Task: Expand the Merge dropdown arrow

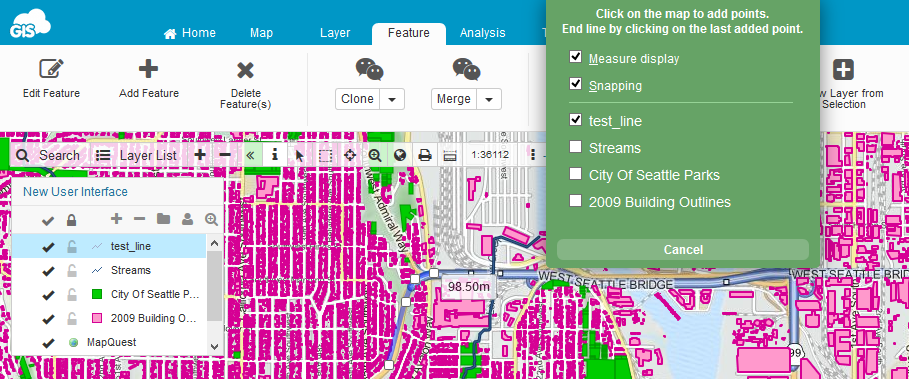Action: tap(489, 99)
